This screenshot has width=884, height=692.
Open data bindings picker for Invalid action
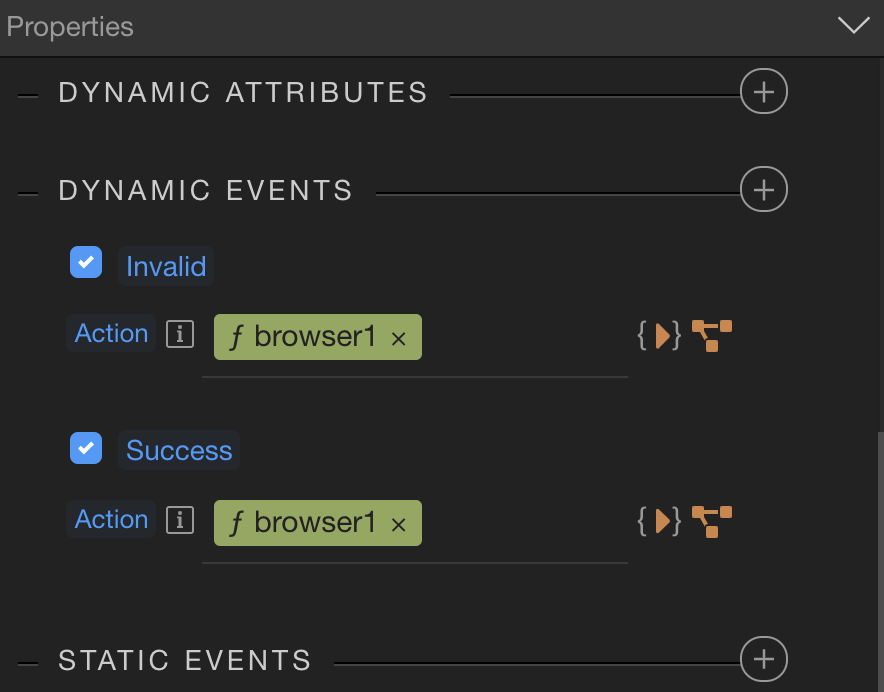point(659,336)
